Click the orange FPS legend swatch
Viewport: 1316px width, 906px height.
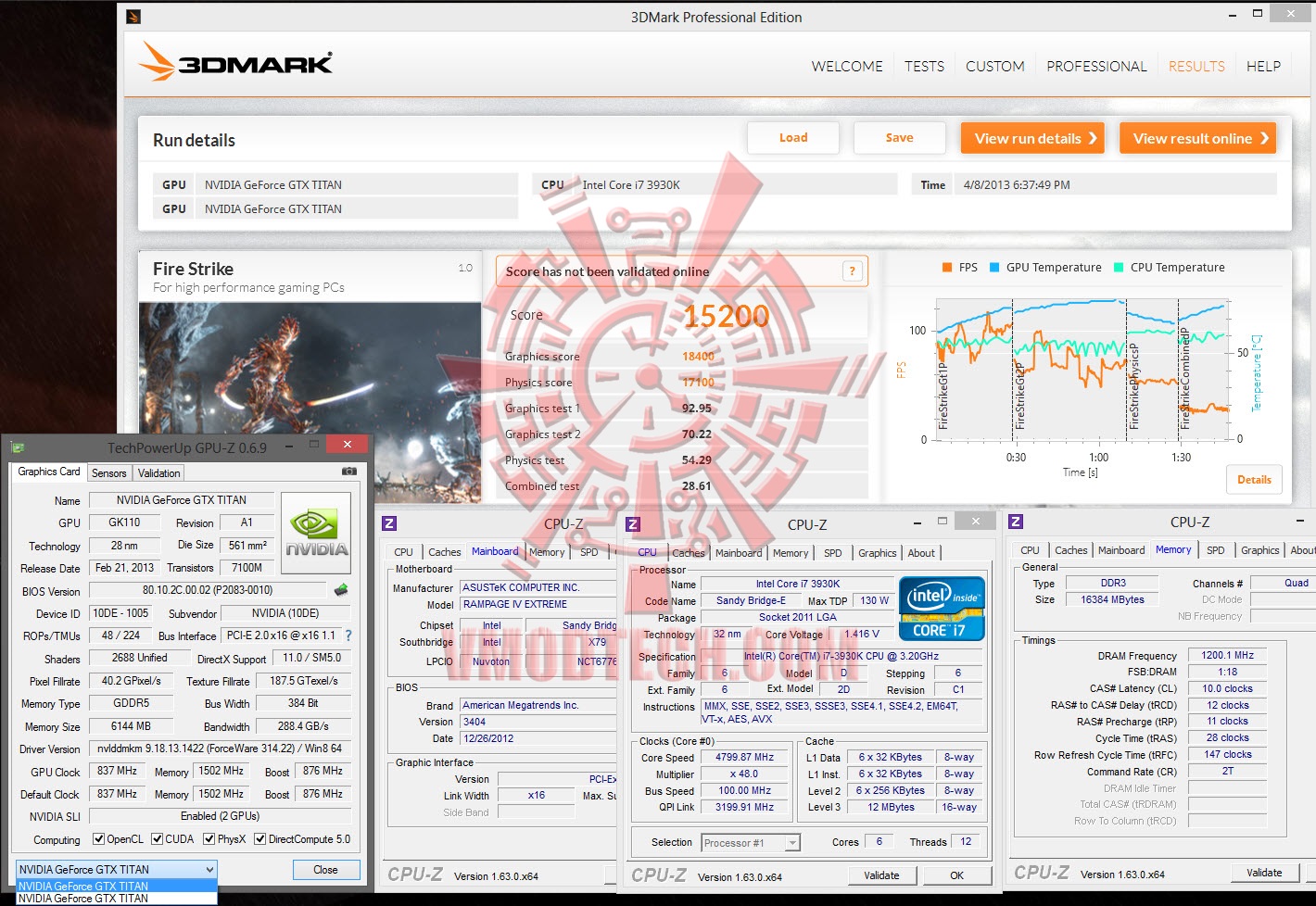tap(947, 267)
